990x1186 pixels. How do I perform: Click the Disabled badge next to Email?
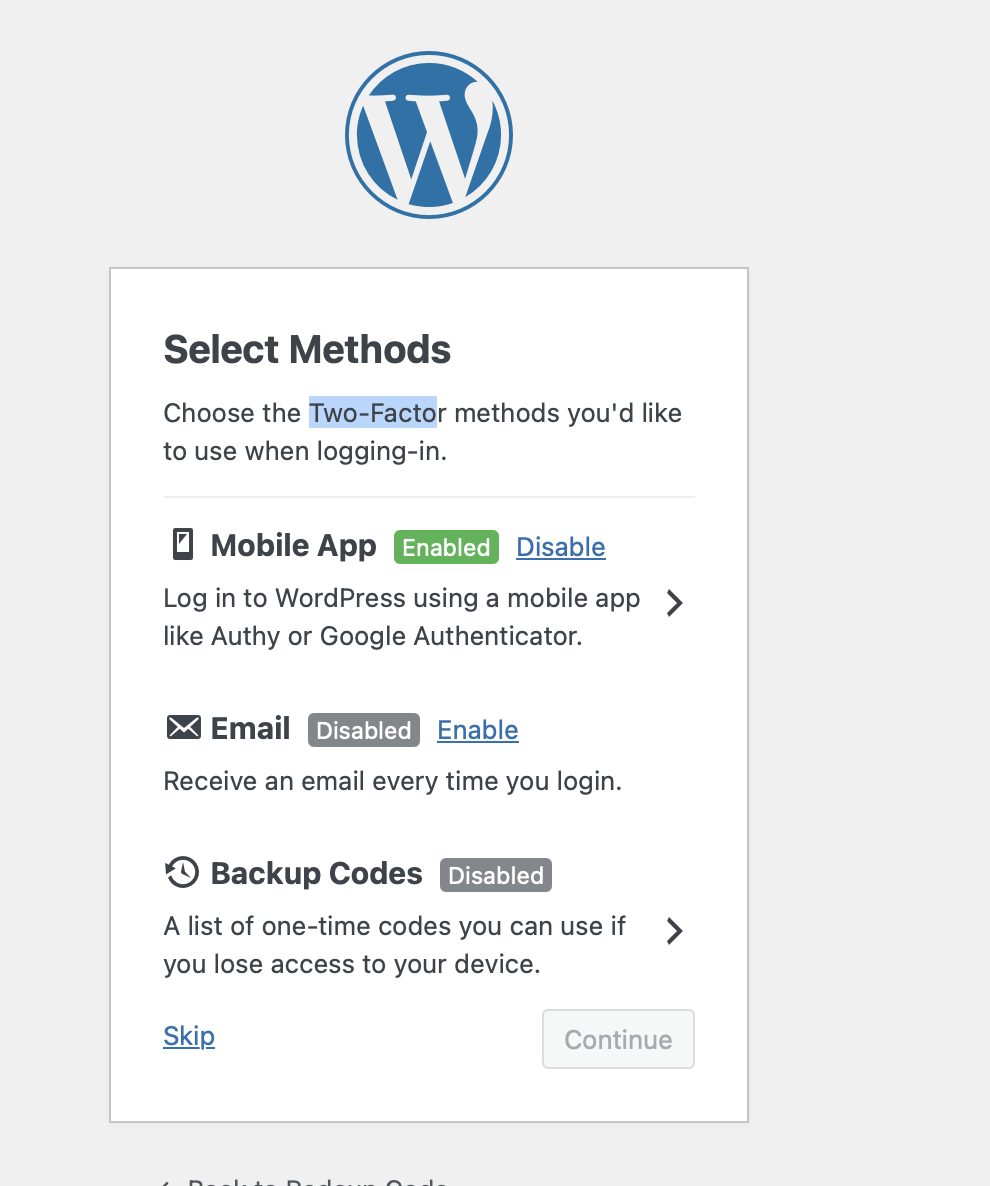pos(364,730)
